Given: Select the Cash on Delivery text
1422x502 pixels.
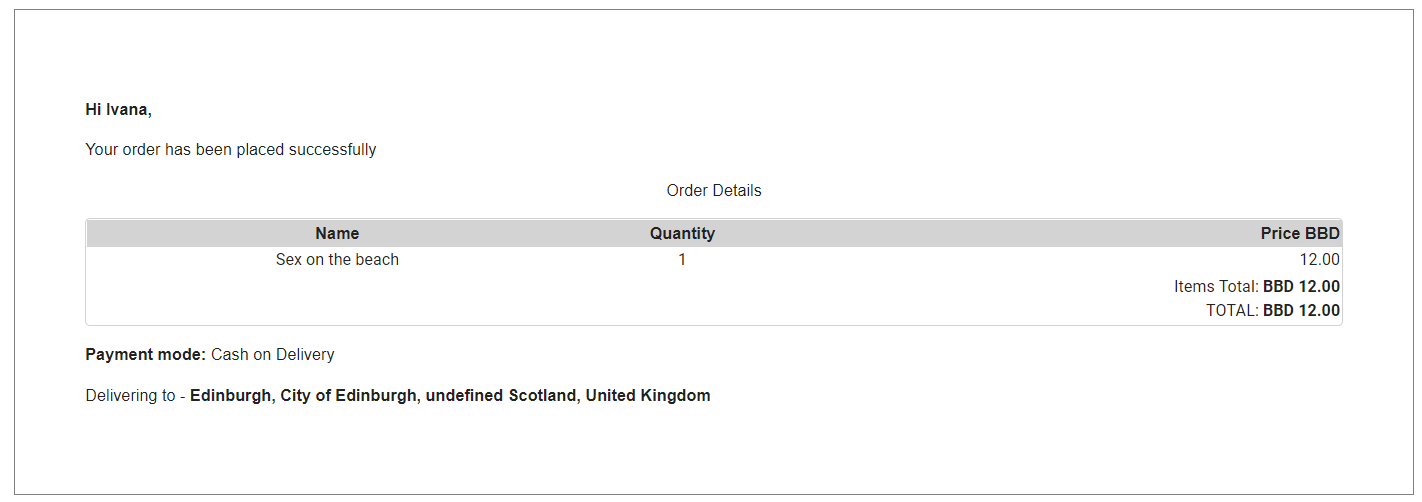Looking at the screenshot, I should click(x=273, y=355).
